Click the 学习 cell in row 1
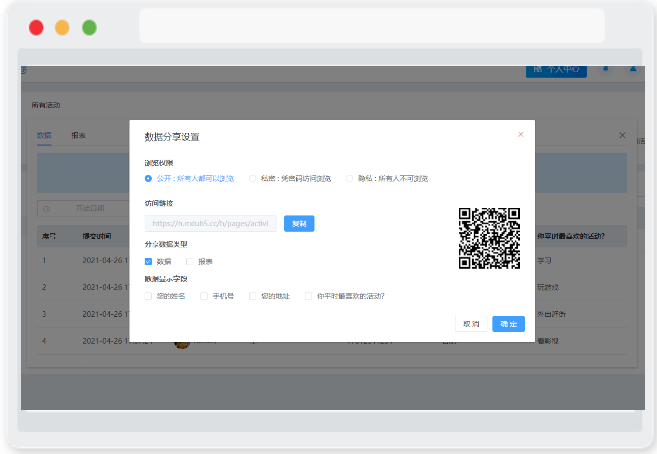Image resolution: width=657 pixels, height=454 pixels. pyautogui.click(x=544, y=261)
